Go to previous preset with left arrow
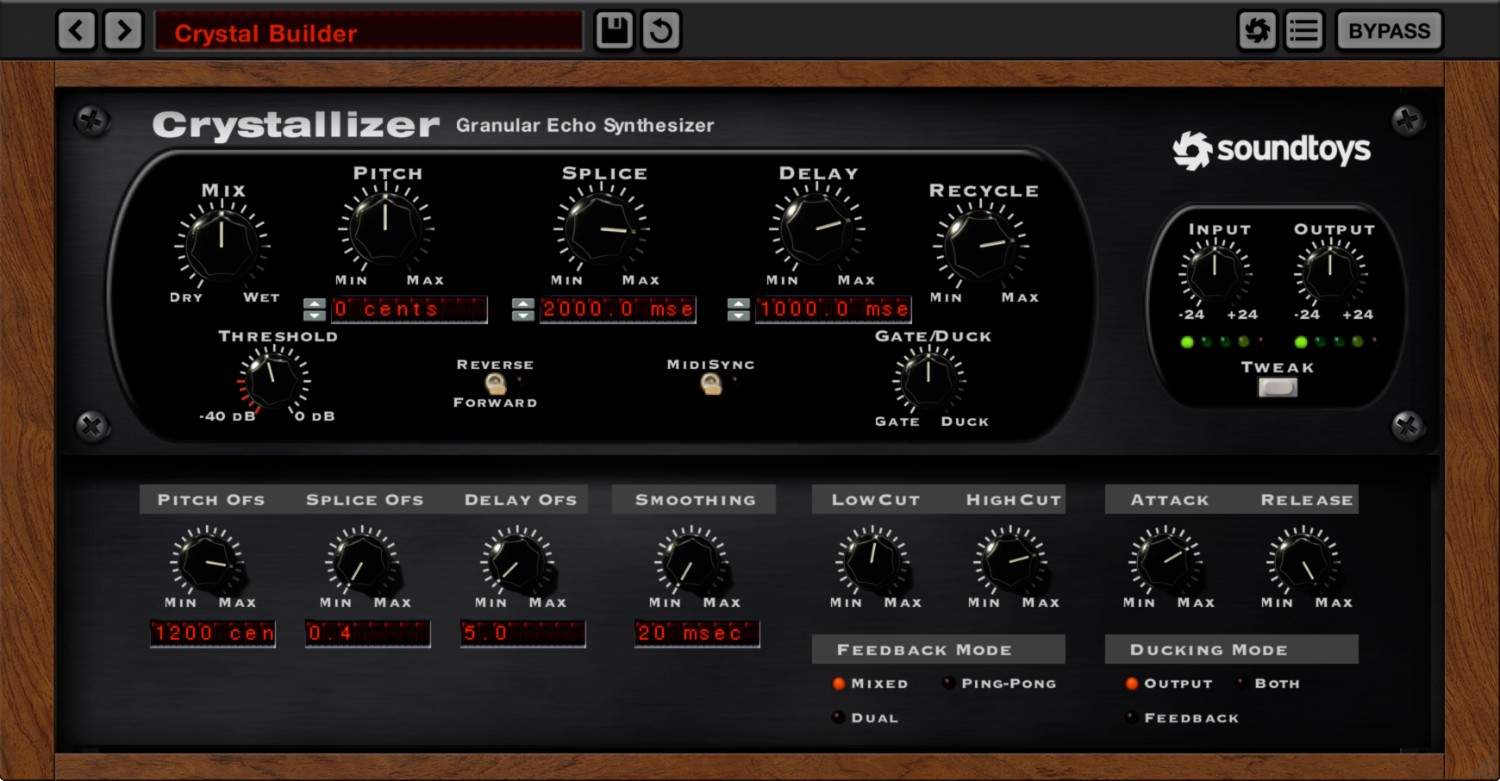 tap(76, 30)
